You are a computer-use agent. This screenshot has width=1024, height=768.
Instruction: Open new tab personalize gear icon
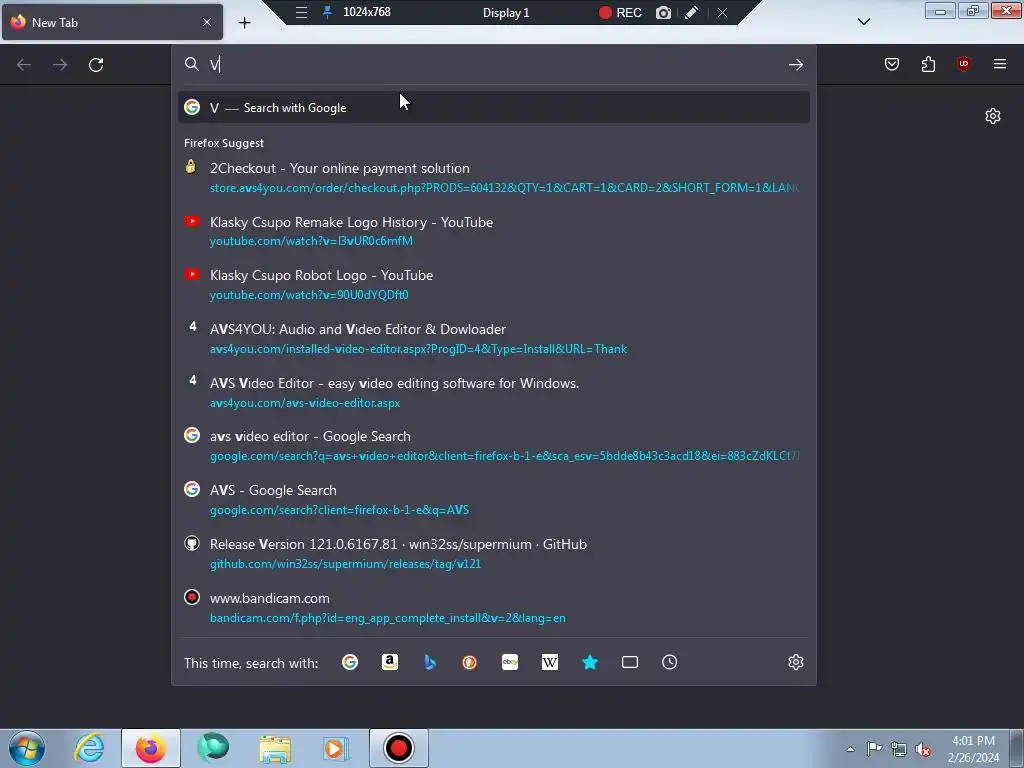(x=993, y=116)
